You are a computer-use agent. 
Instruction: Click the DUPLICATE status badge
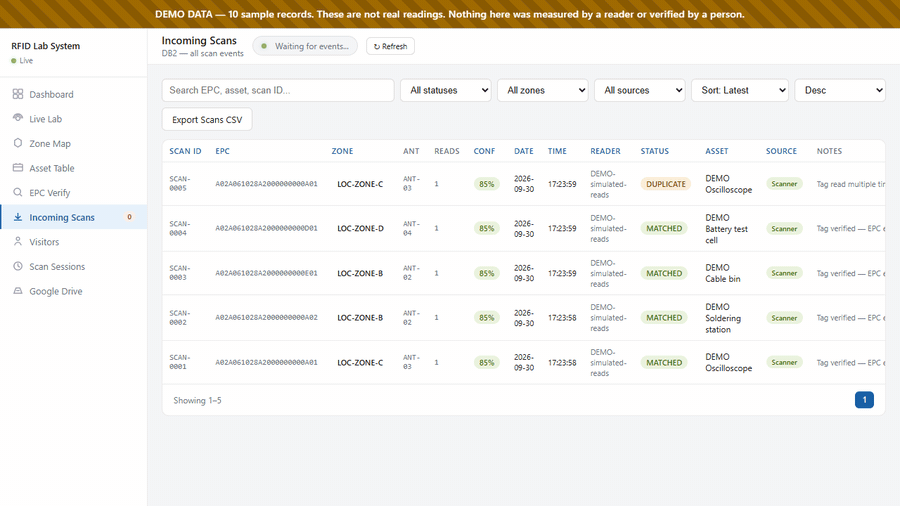point(665,184)
